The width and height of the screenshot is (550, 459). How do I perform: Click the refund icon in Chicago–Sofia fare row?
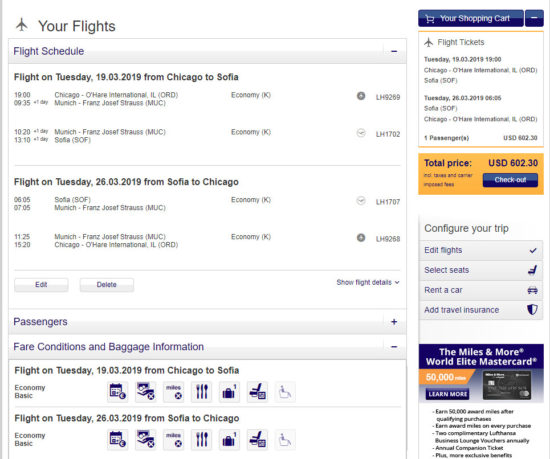[146, 392]
